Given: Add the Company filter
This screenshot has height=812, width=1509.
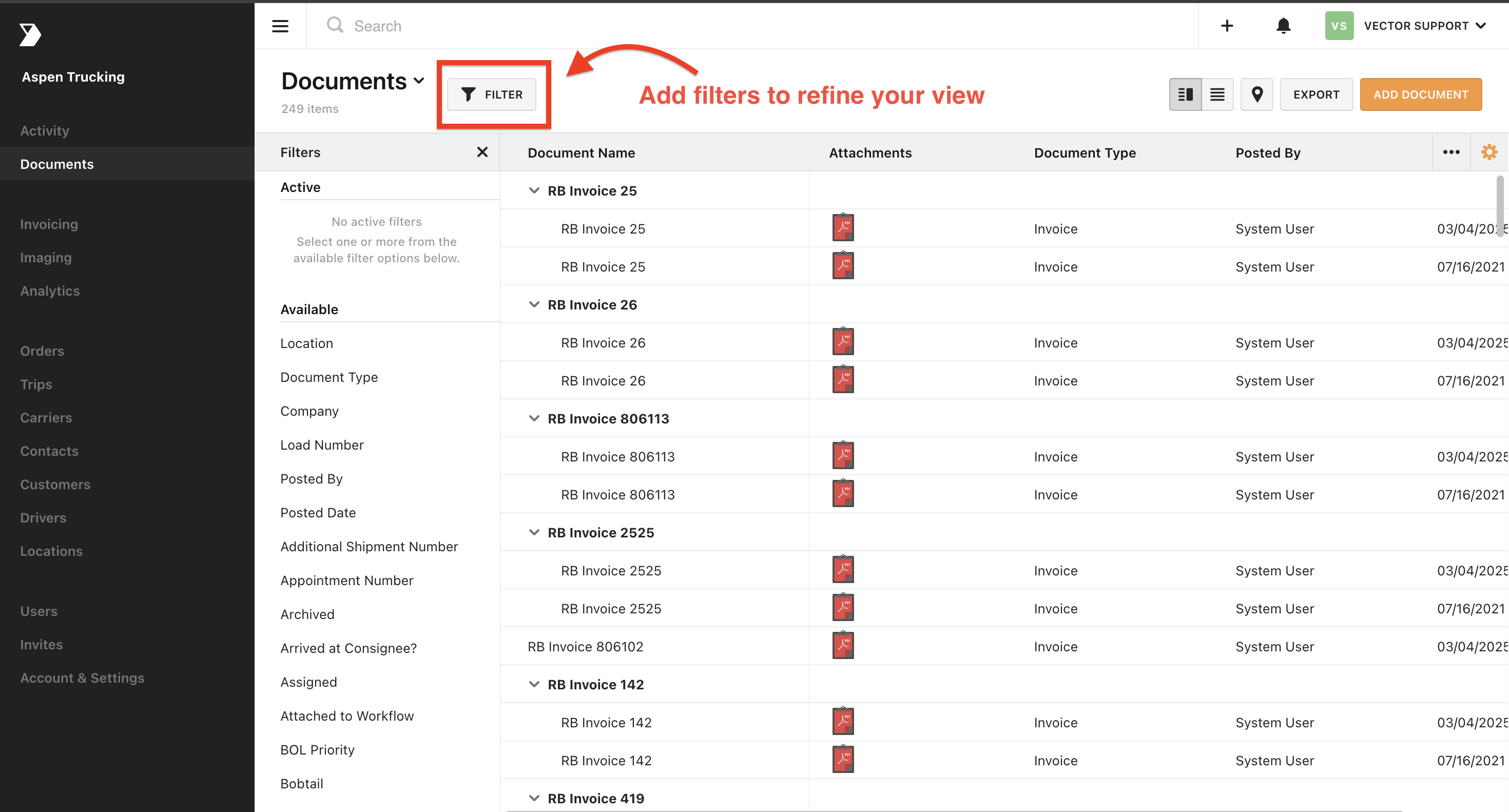Looking at the screenshot, I should point(309,411).
